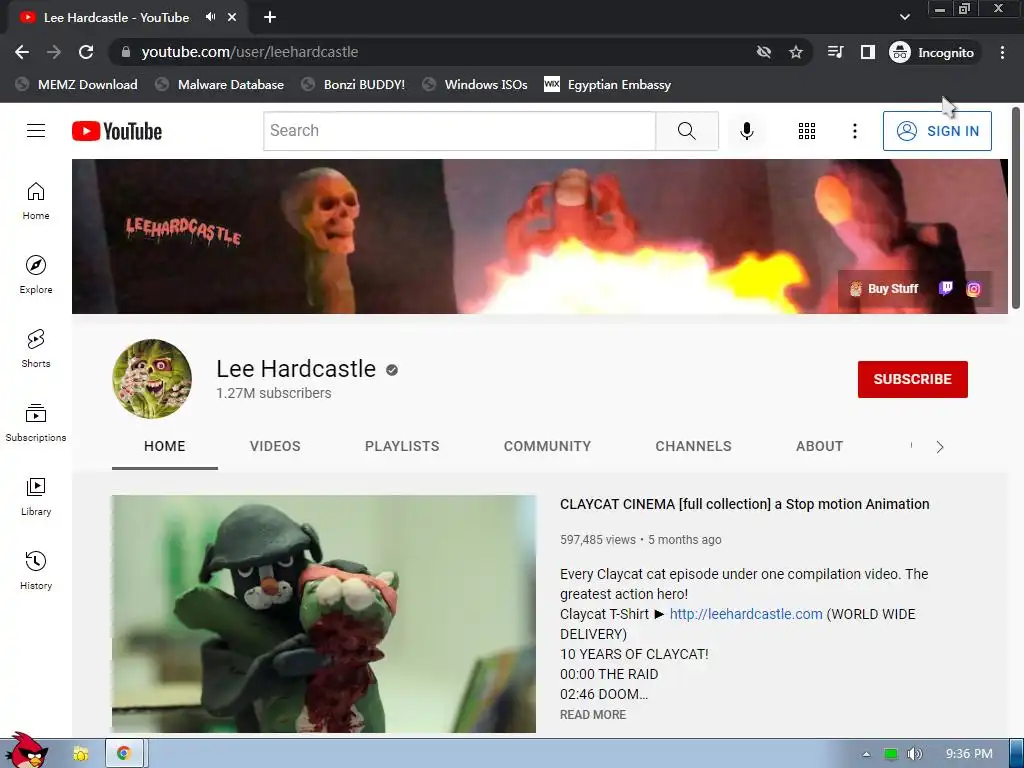The width and height of the screenshot is (1024, 768).
Task: Show hidden system tray icons
Action: tap(866, 754)
